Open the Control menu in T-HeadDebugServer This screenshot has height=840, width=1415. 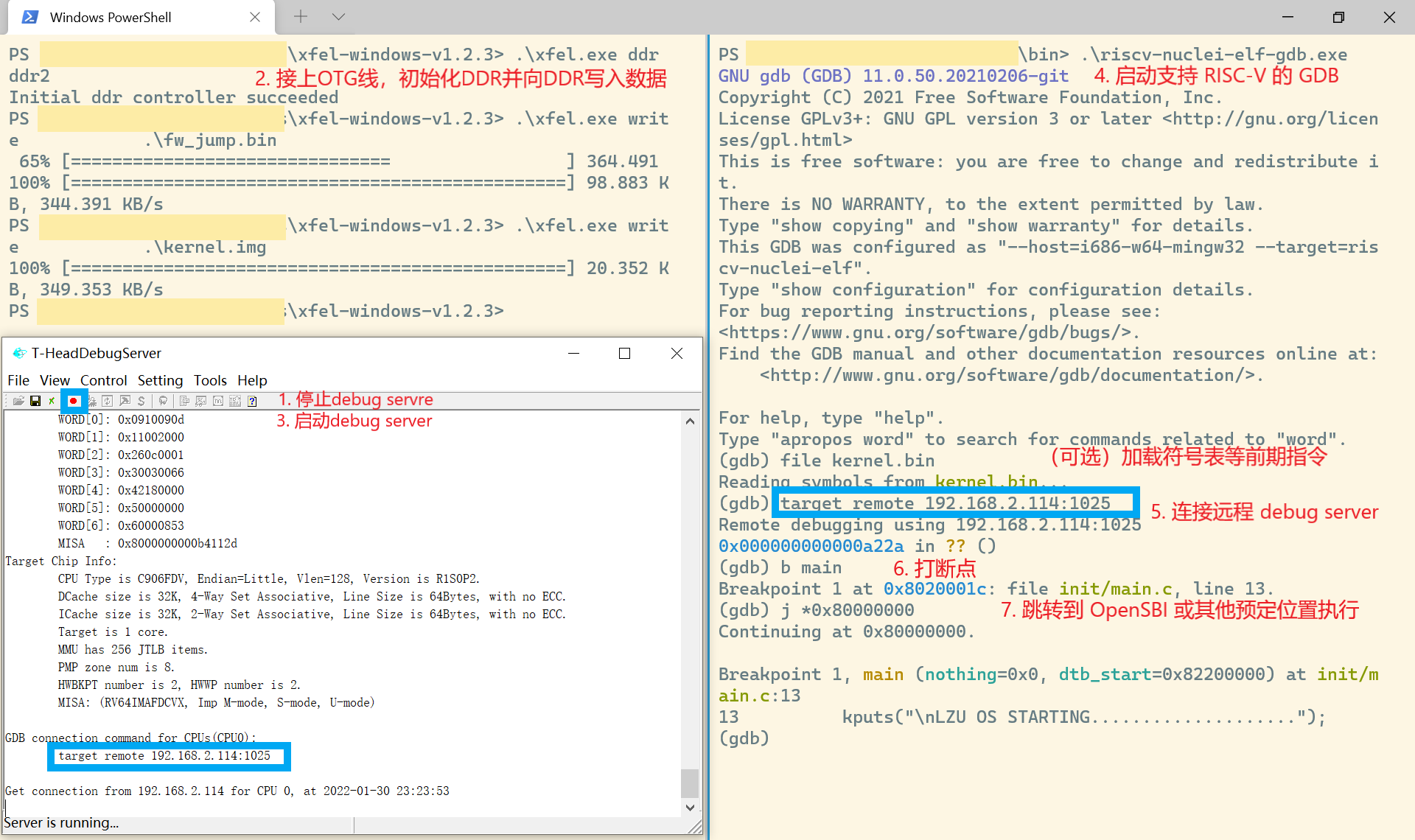[104, 380]
